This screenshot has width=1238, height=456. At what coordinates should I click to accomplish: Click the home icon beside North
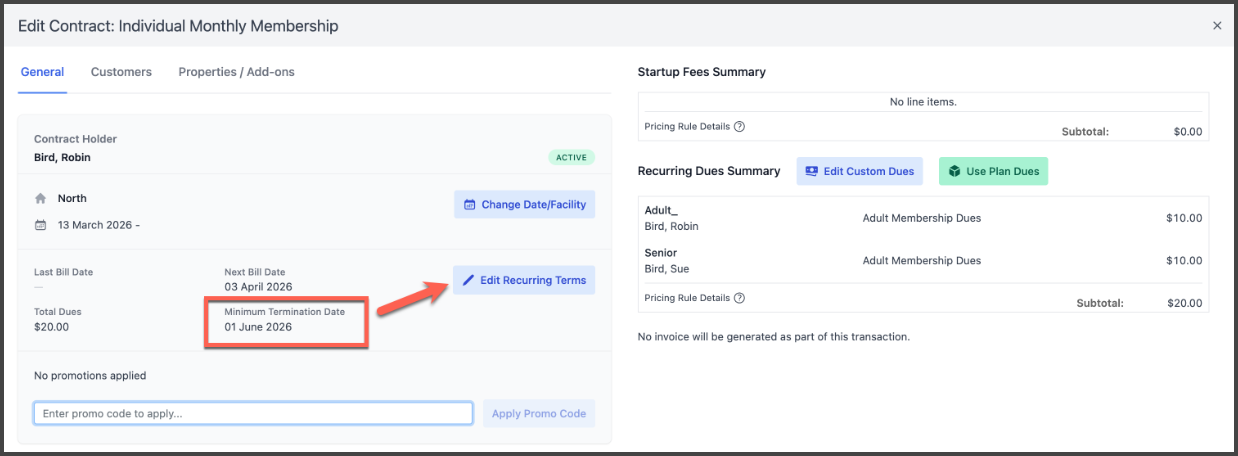pos(41,199)
